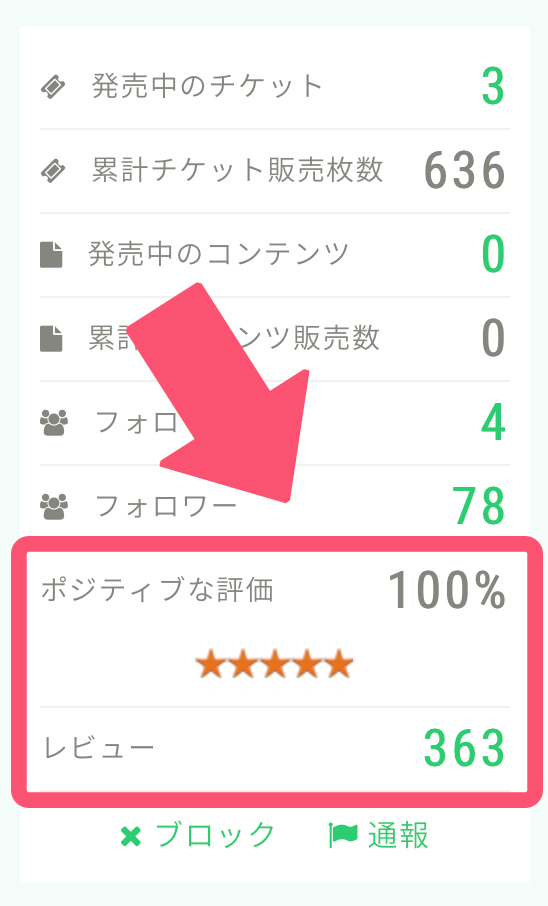
Task: Select the 発売中のチケット label
Action: pos(207,87)
